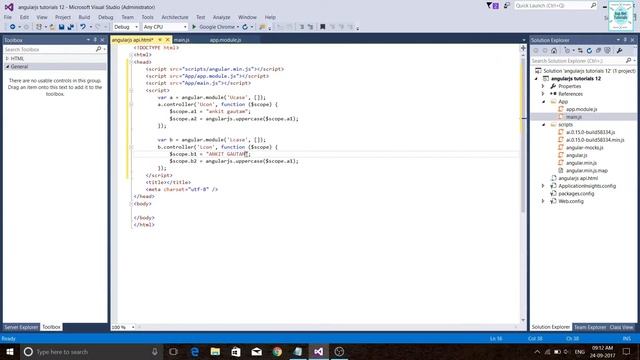Viewport: 640px width, 360px height.
Task: Toggle bookmark with the toolbar bookmark icon
Action: [x=322, y=27]
